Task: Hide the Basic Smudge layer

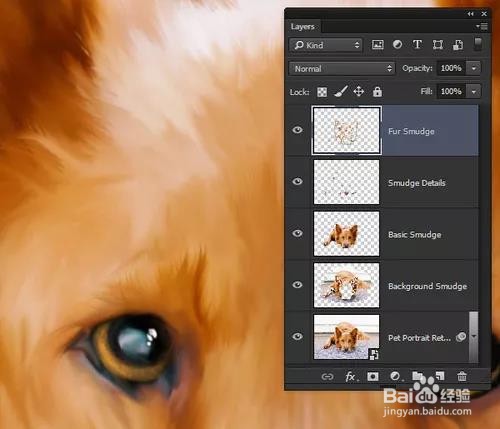Action: (297, 233)
